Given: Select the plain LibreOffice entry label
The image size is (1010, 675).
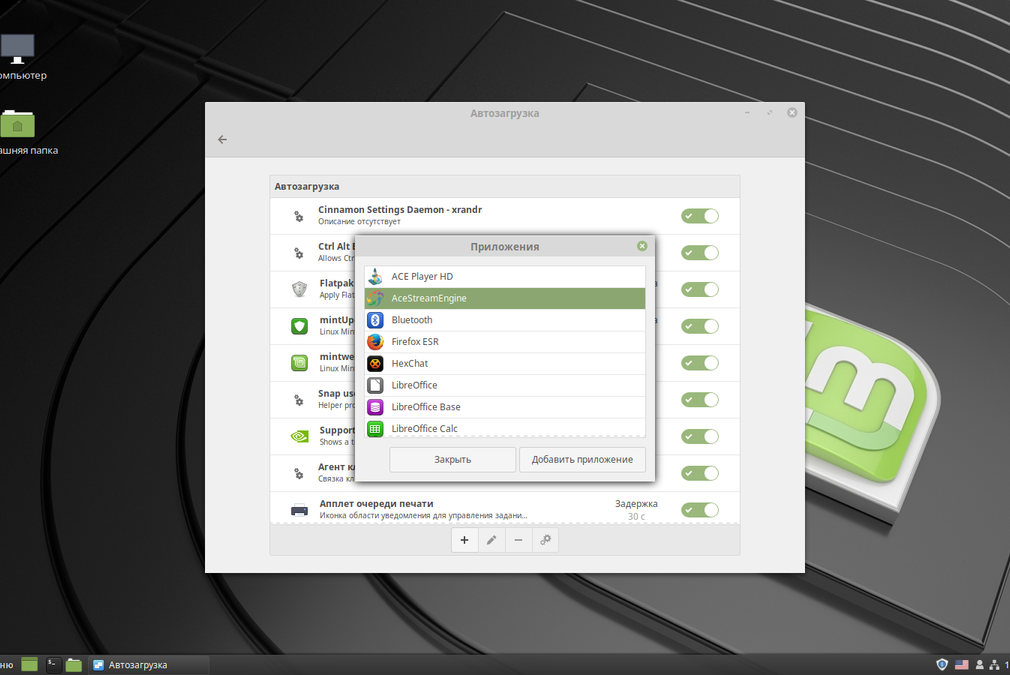Looking at the screenshot, I should pyautogui.click(x=414, y=385).
